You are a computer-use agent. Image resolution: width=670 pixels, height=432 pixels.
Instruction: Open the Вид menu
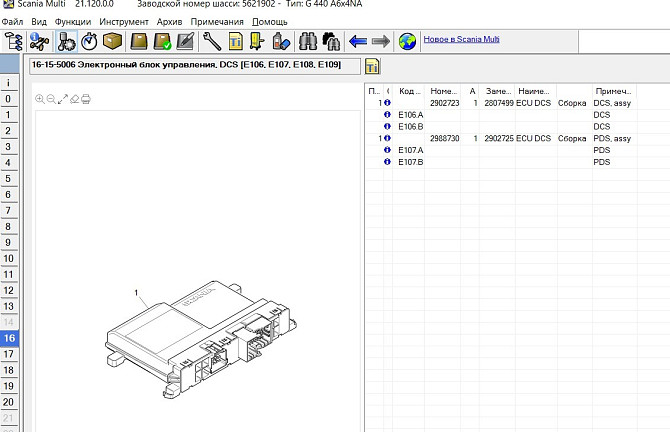(x=39, y=21)
